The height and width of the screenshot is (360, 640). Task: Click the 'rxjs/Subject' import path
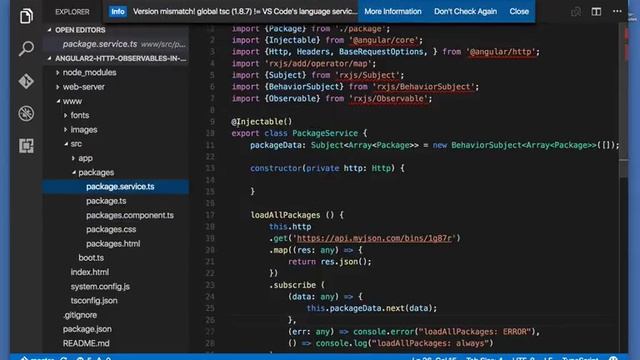click(x=367, y=75)
